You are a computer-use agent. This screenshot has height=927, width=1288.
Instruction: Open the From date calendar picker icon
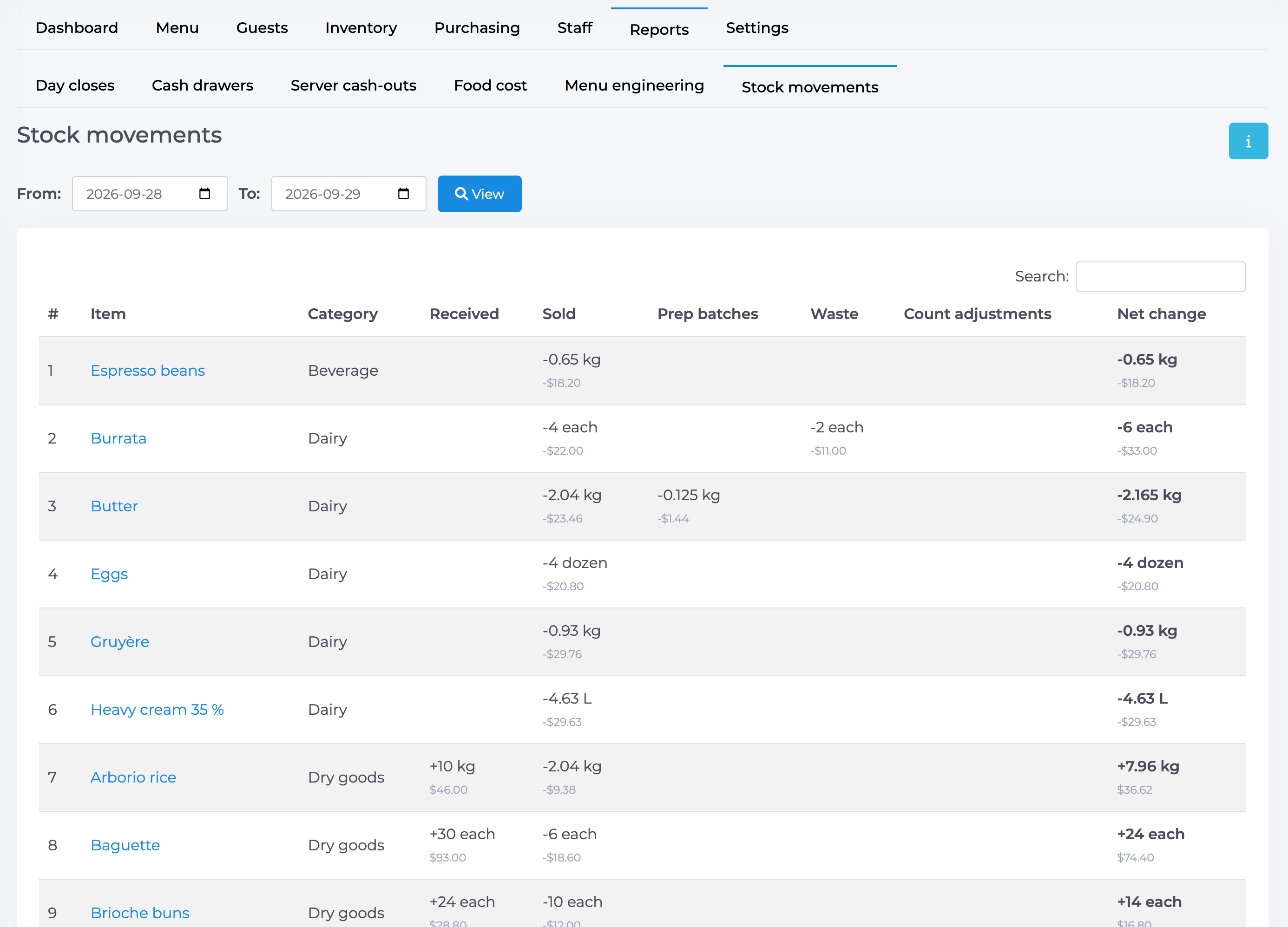(x=204, y=194)
